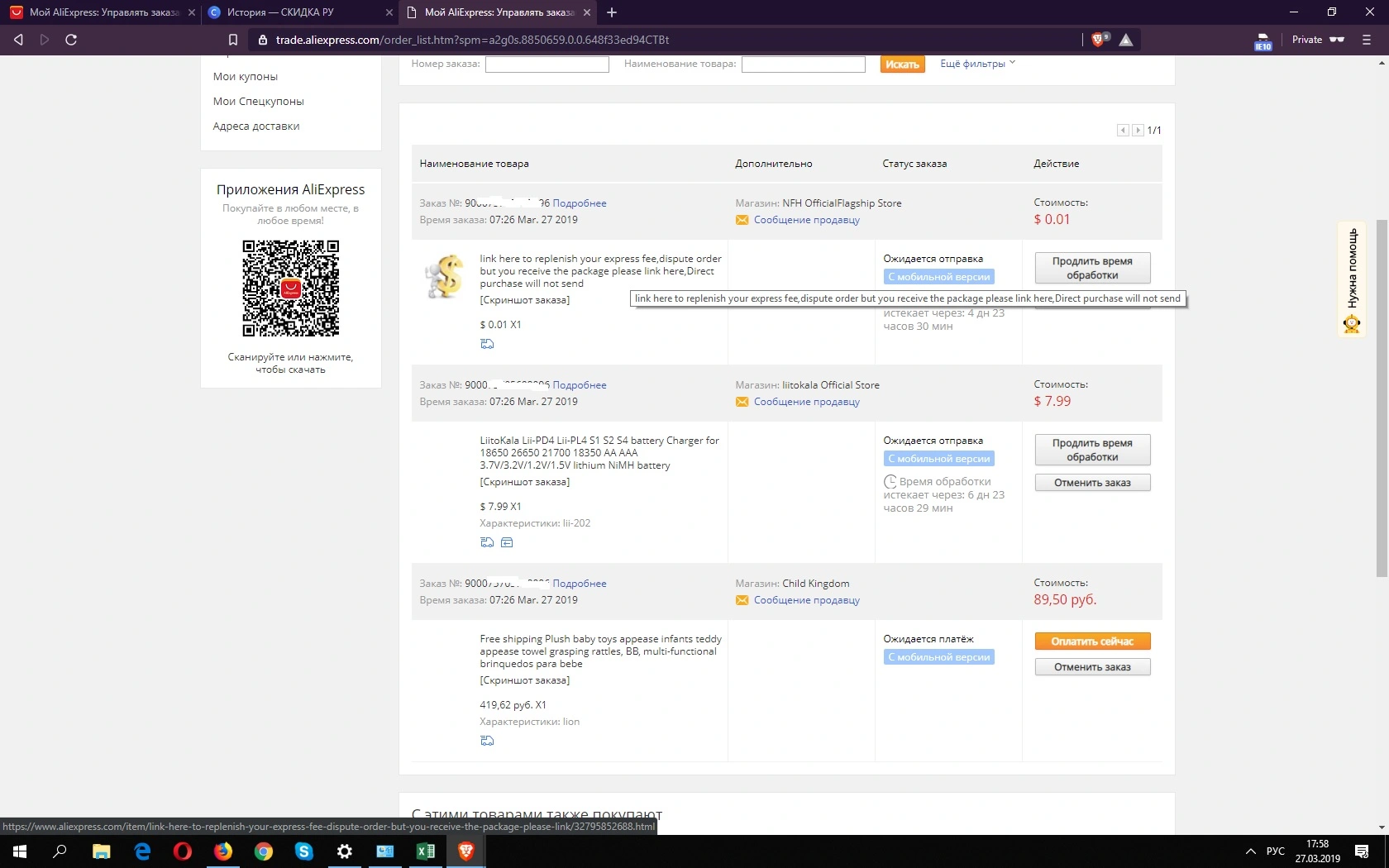Click Оплатить сейчас for Child Kingdom order
Viewport: 1389px width, 868px height.
point(1092,641)
